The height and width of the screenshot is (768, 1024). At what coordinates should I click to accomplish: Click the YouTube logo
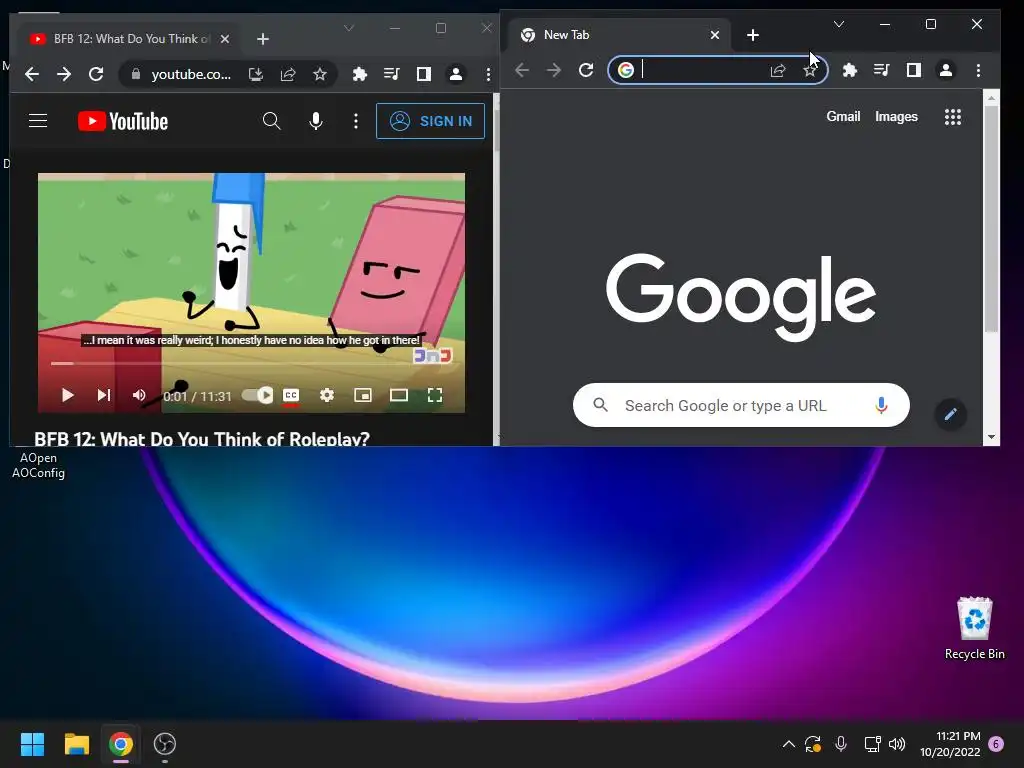tap(123, 121)
